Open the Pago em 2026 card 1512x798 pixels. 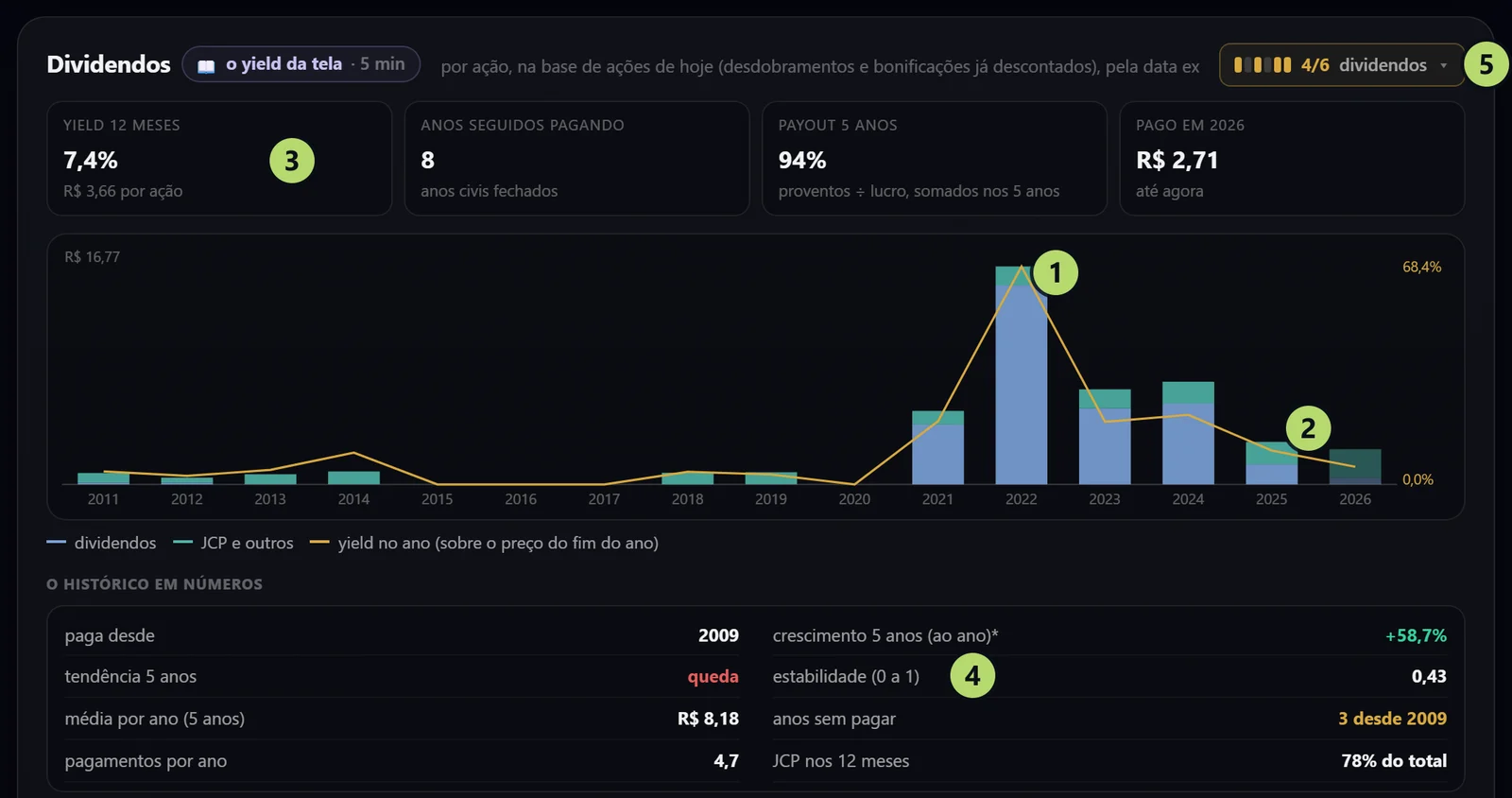coord(1292,159)
